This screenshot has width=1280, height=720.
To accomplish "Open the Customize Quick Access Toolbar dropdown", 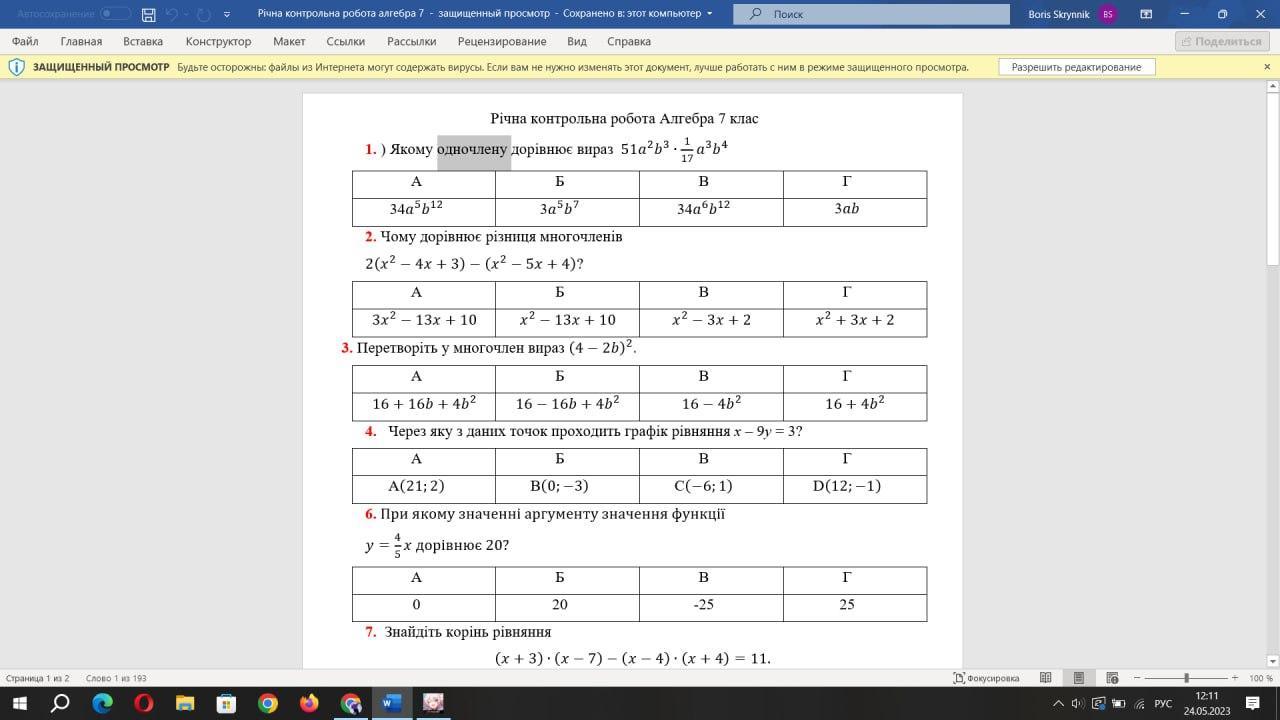I will click(227, 14).
